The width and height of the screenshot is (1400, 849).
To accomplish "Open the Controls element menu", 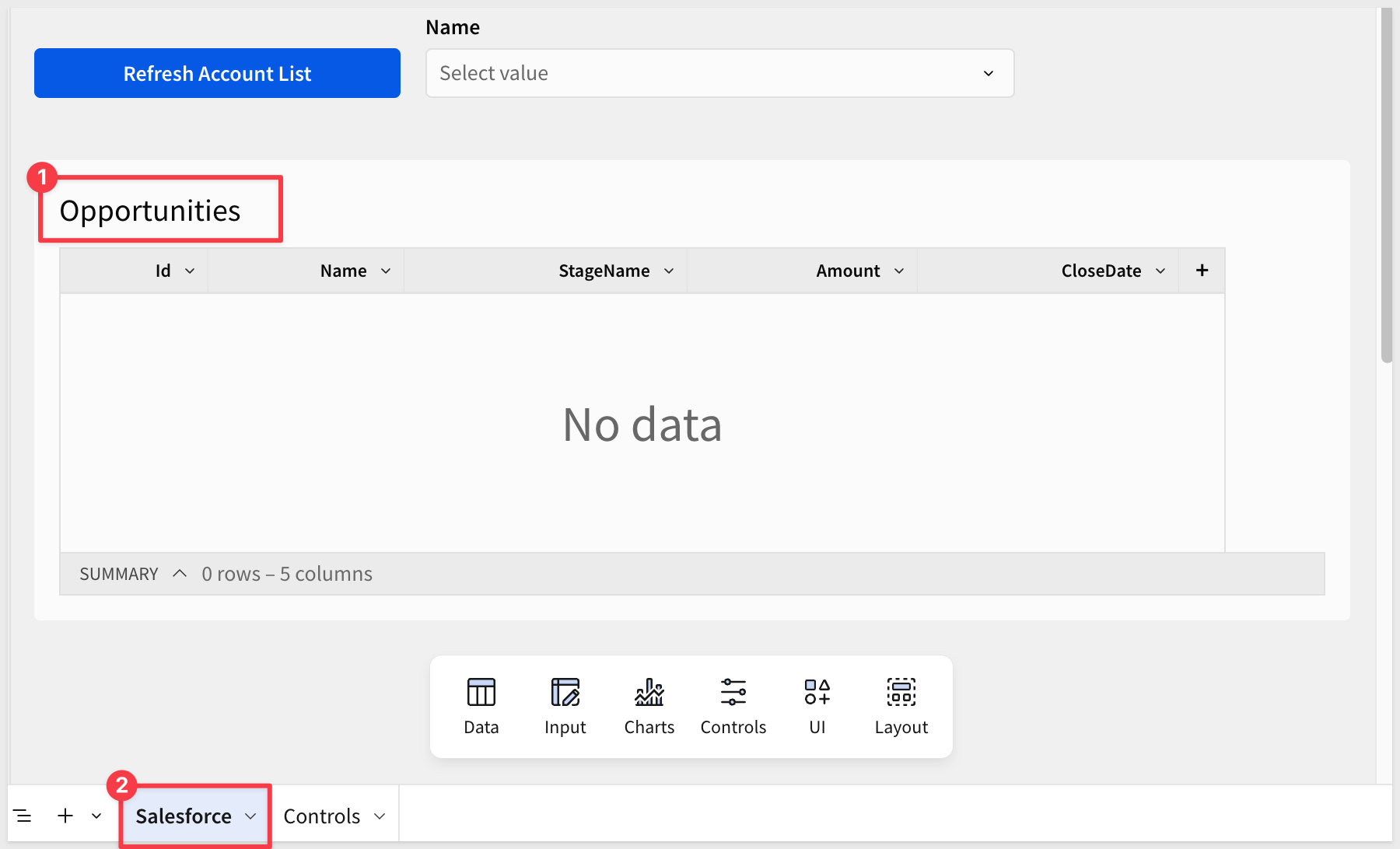I will coord(733,706).
